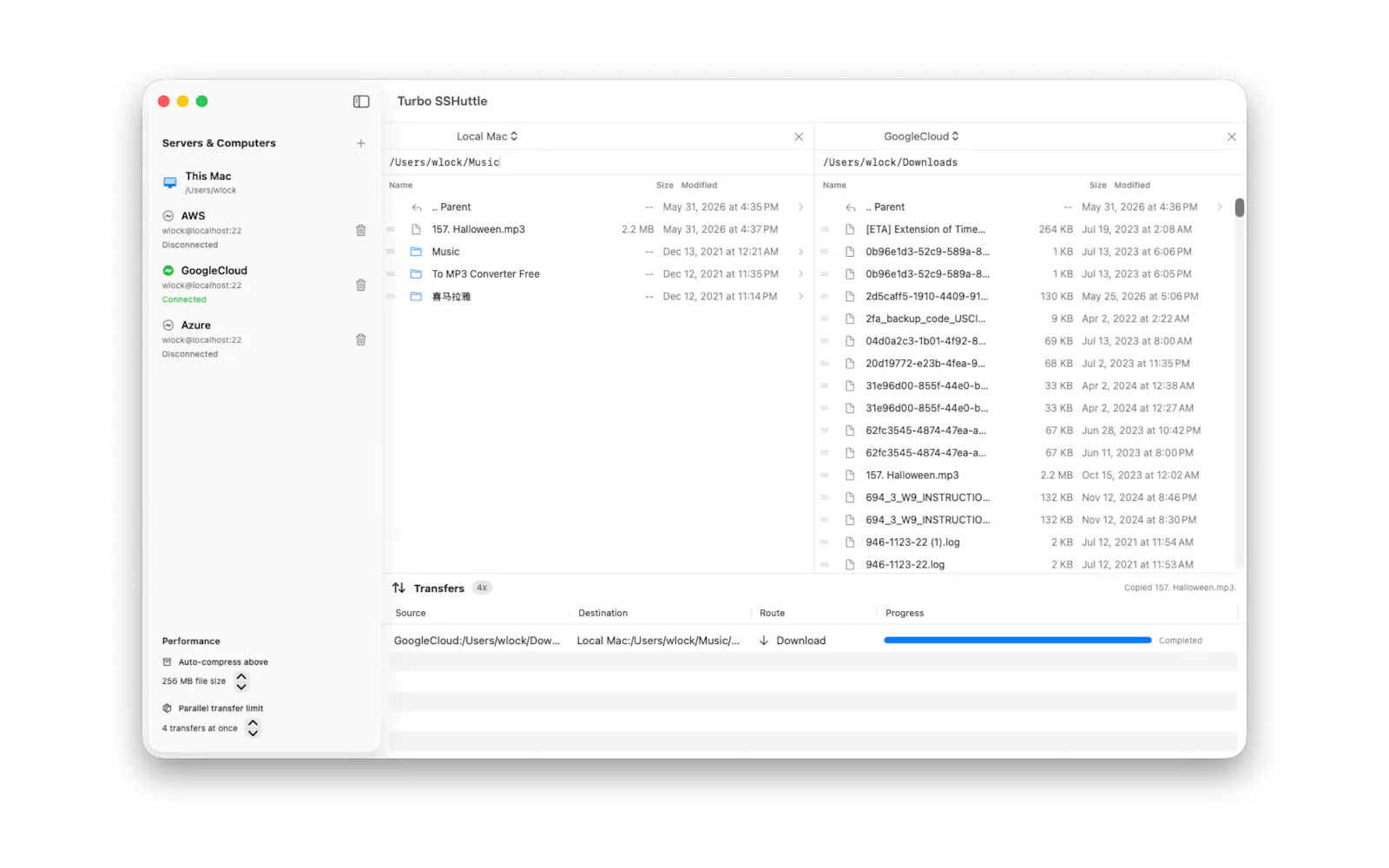Click the Azure disconnected status icon
1389x868 pixels.
pyautogui.click(x=168, y=325)
